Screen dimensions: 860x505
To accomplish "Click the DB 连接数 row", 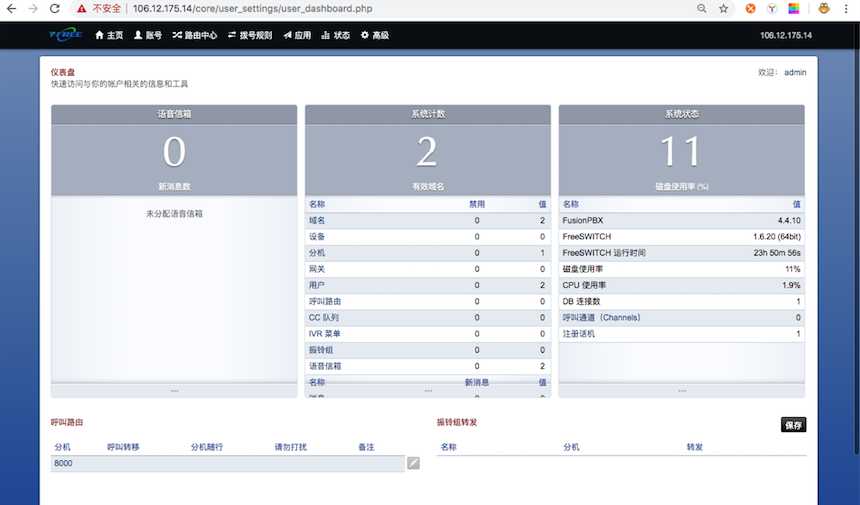I will tap(682, 302).
